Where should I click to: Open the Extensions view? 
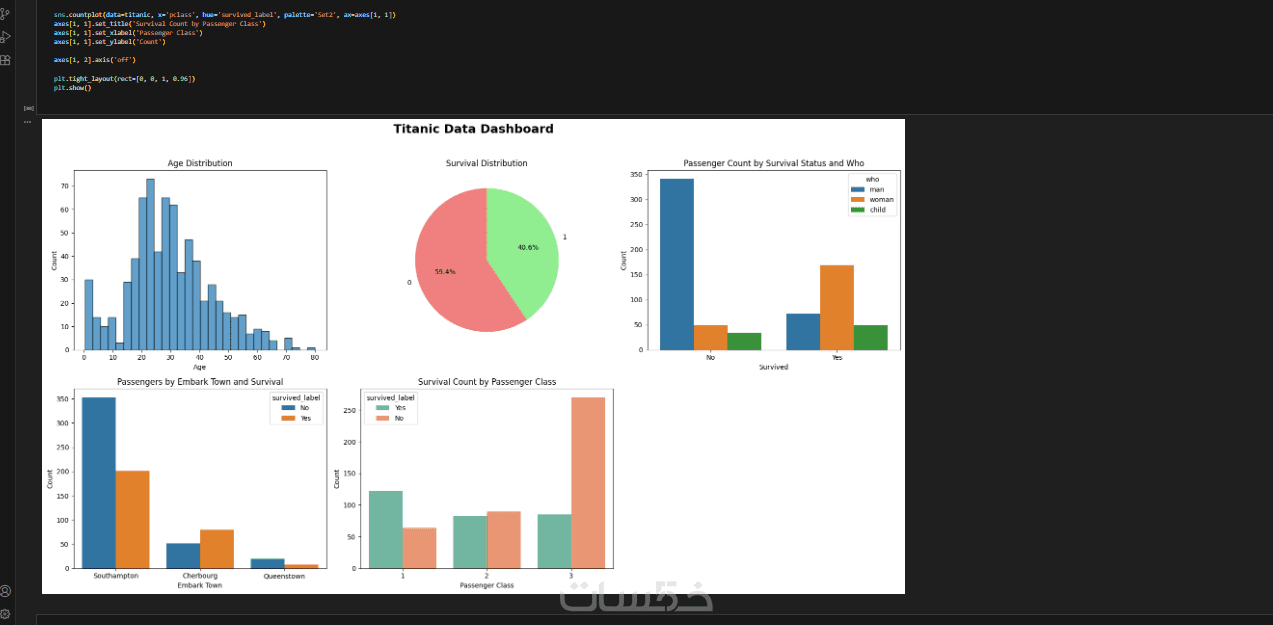point(6,60)
